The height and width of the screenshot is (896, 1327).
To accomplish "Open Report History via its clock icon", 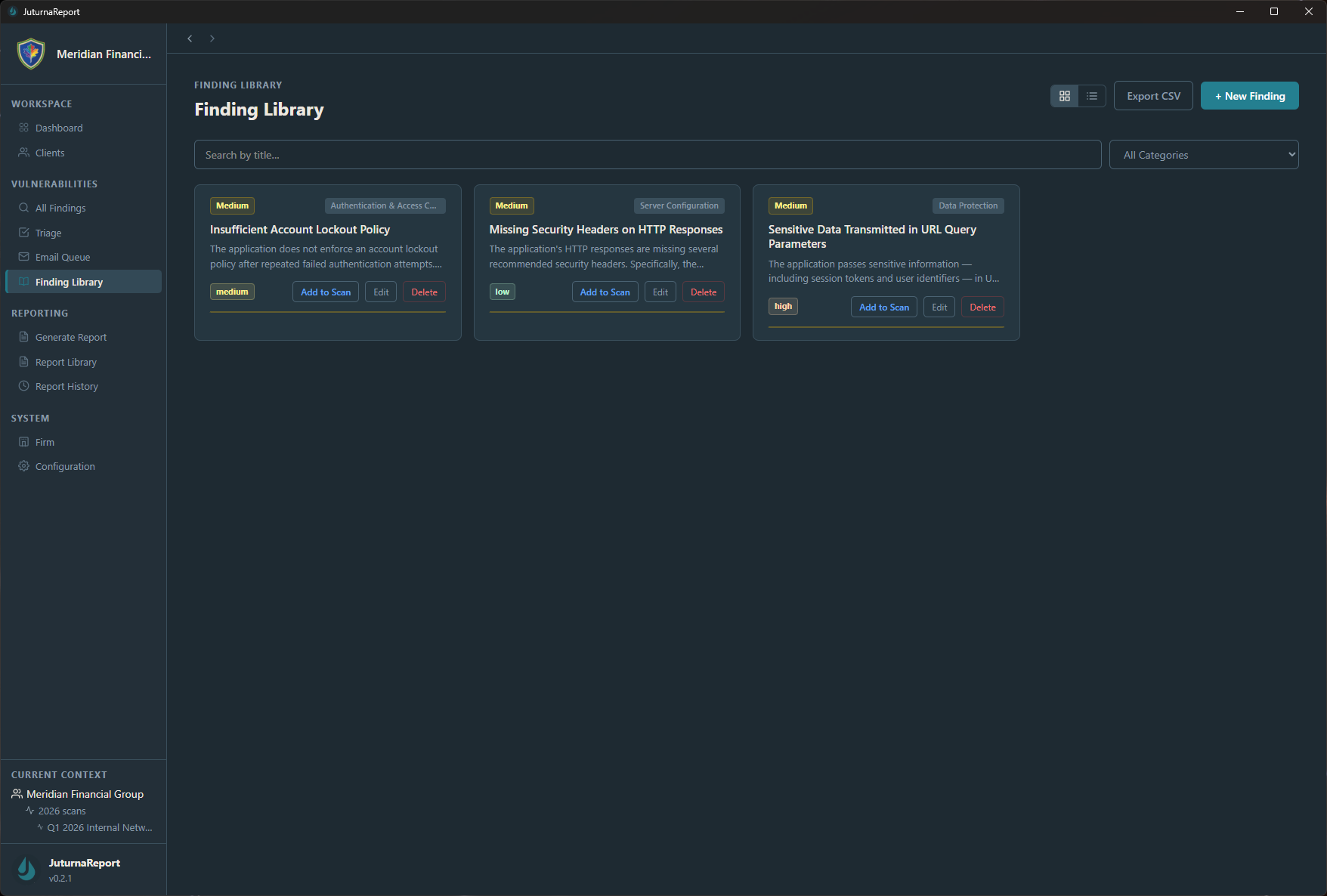I will [x=23, y=386].
